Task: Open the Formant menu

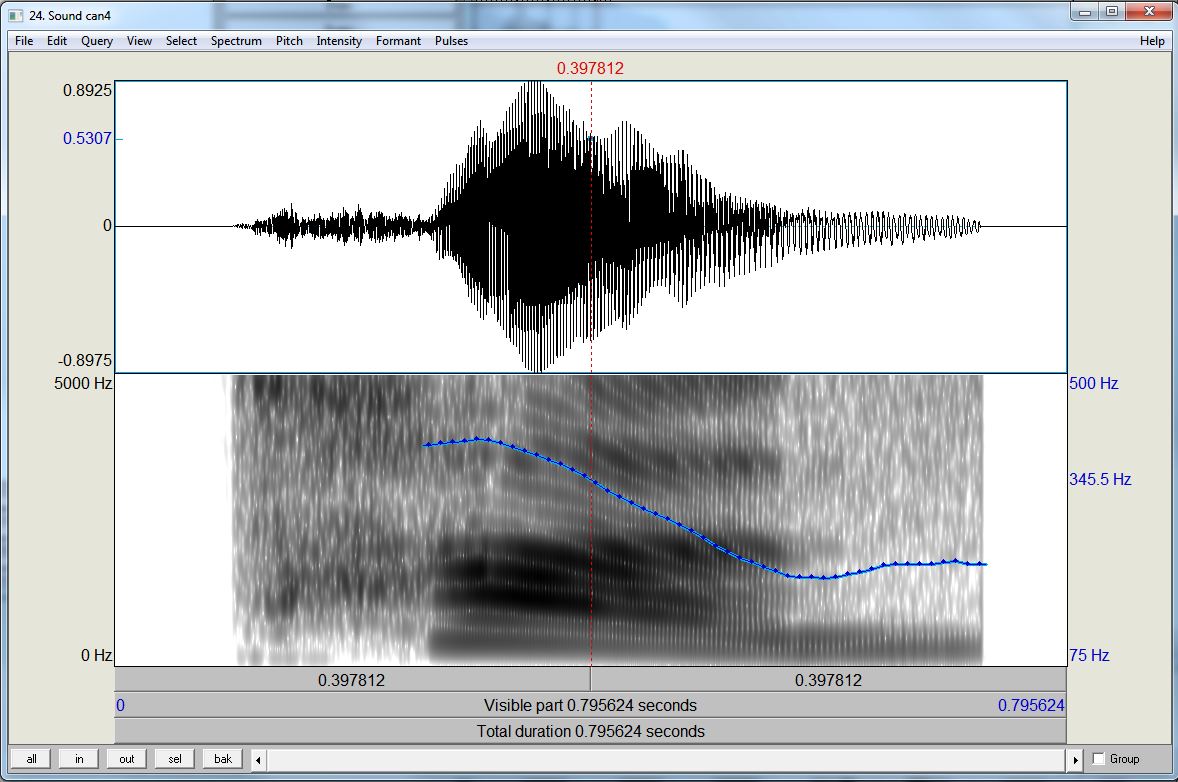Action: pos(398,41)
